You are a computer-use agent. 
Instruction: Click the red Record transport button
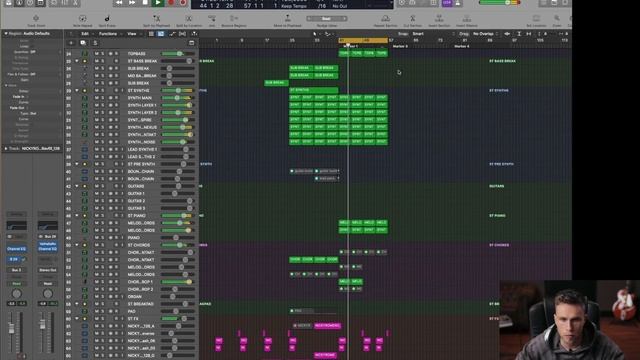coord(171,3)
